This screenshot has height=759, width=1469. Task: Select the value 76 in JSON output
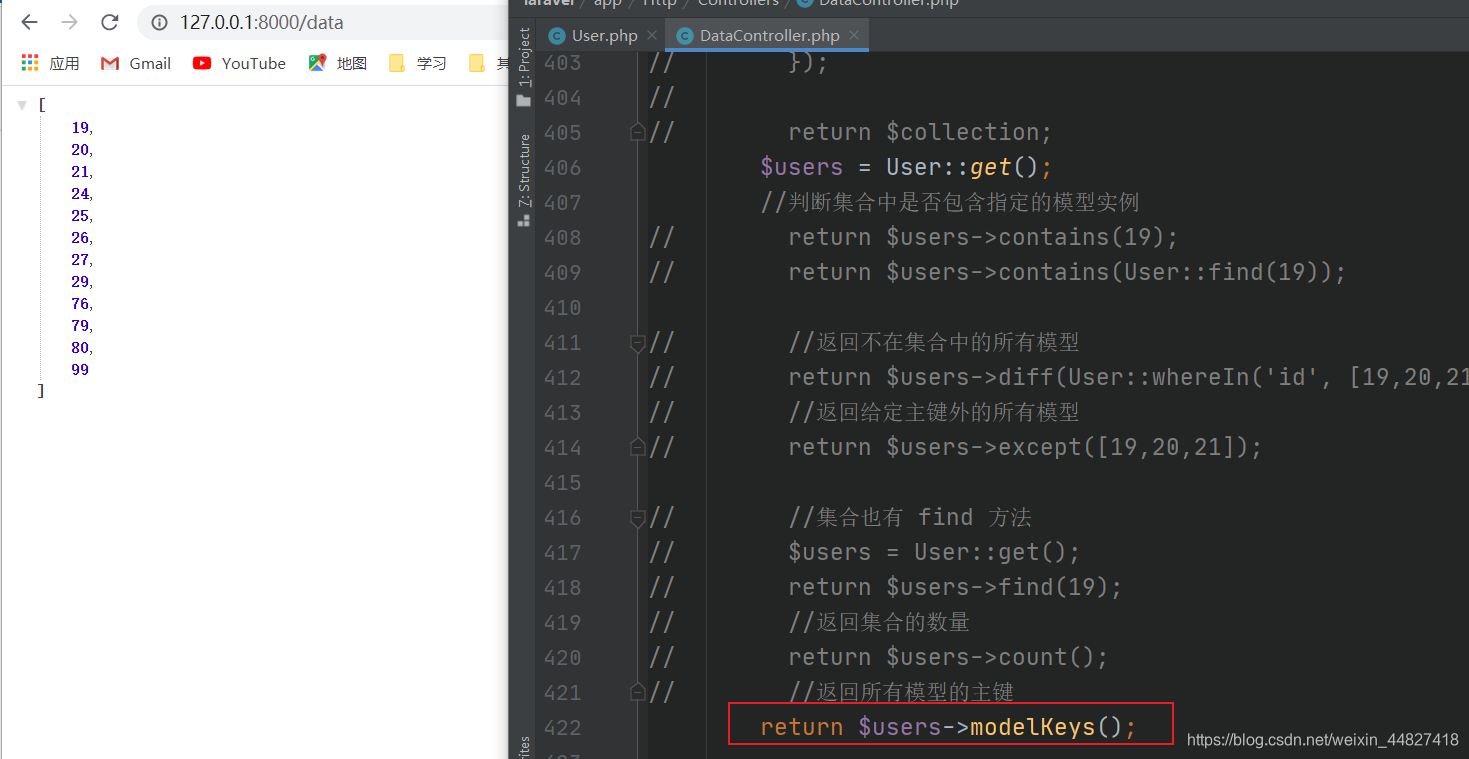pos(80,304)
